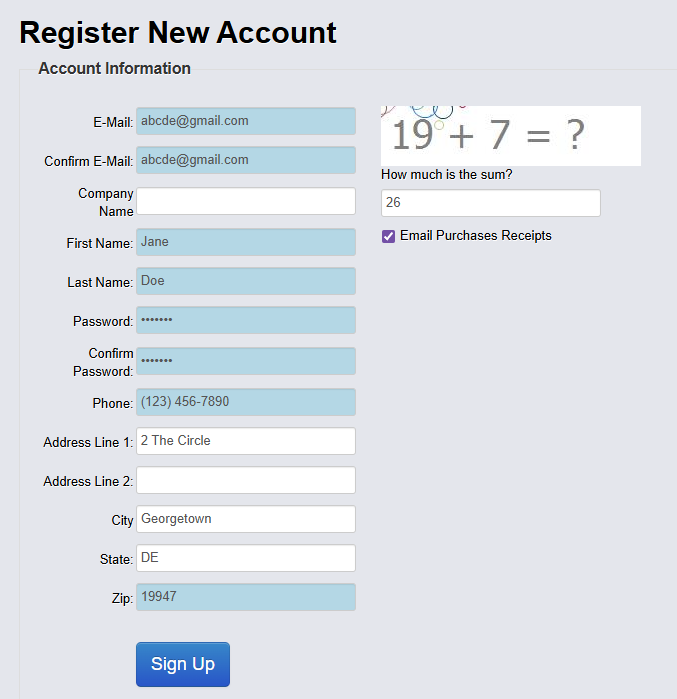Focus the Password field
The width and height of the screenshot is (677, 699).
(x=246, y=320)
